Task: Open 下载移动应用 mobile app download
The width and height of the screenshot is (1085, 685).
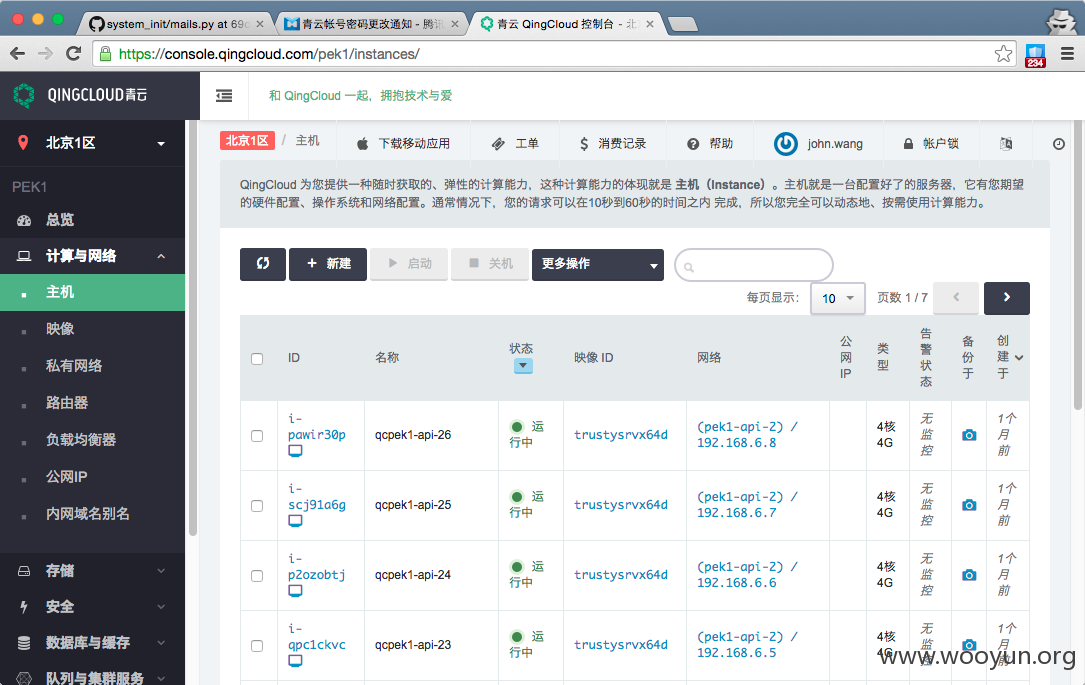Action: tap(403, 143)
